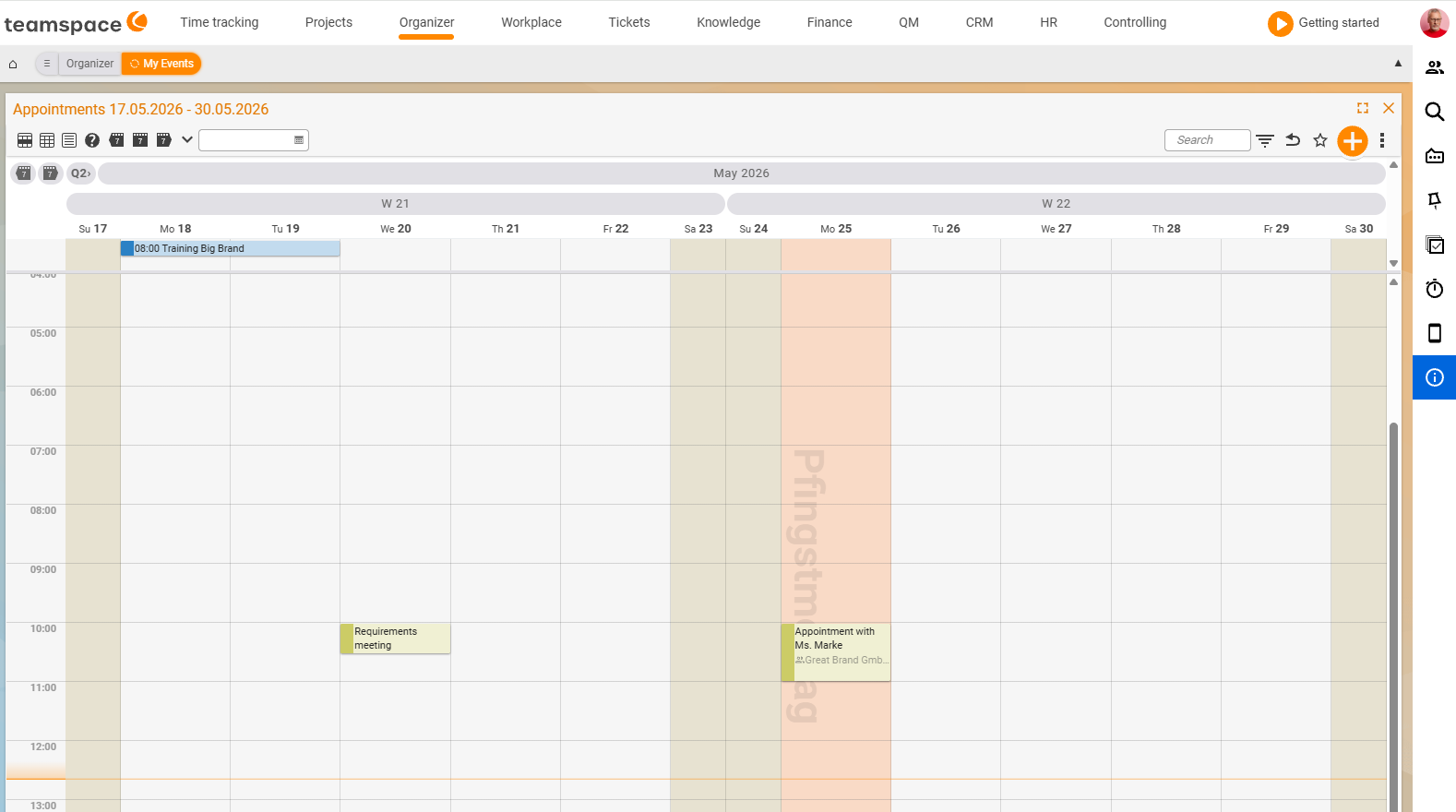Click the teamspace logo
The height and width of the screenshot is (812, 1456).
click(x=76, y=23)
